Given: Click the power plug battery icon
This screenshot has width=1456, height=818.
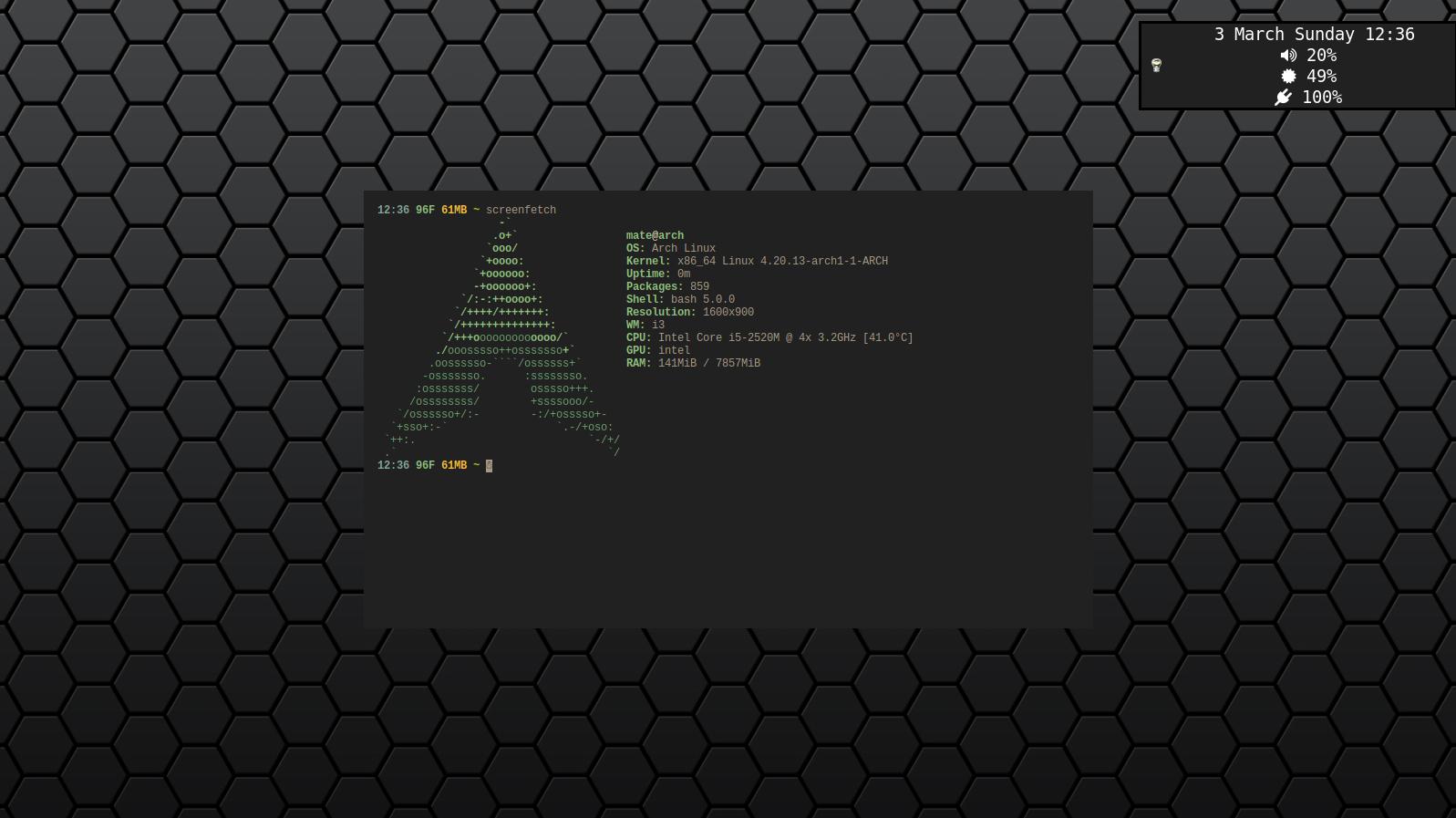Looking at the screenshot, I should tap(1284, 98).
